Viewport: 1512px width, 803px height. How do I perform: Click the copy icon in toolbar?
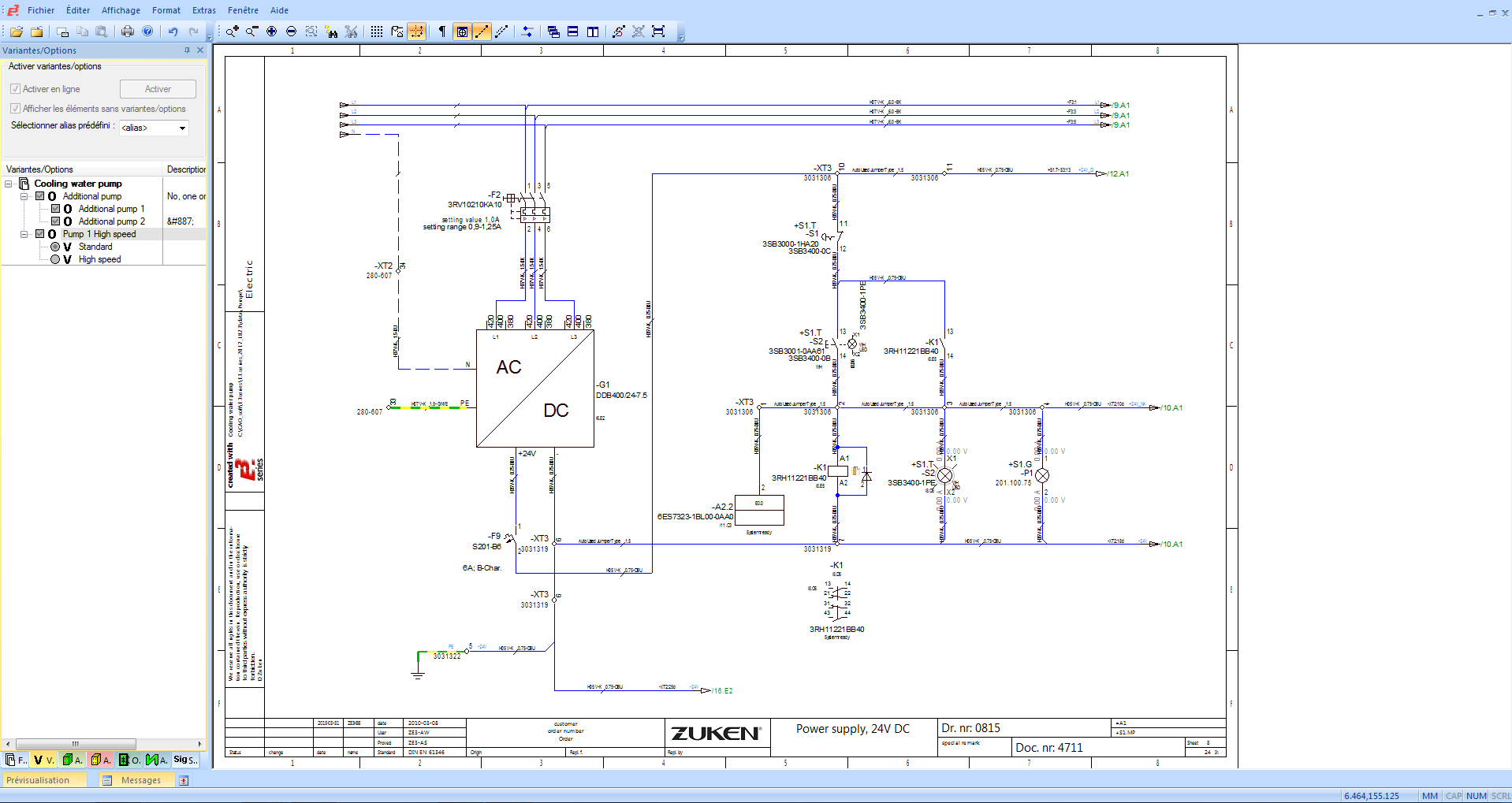click(x=82, y=32)
